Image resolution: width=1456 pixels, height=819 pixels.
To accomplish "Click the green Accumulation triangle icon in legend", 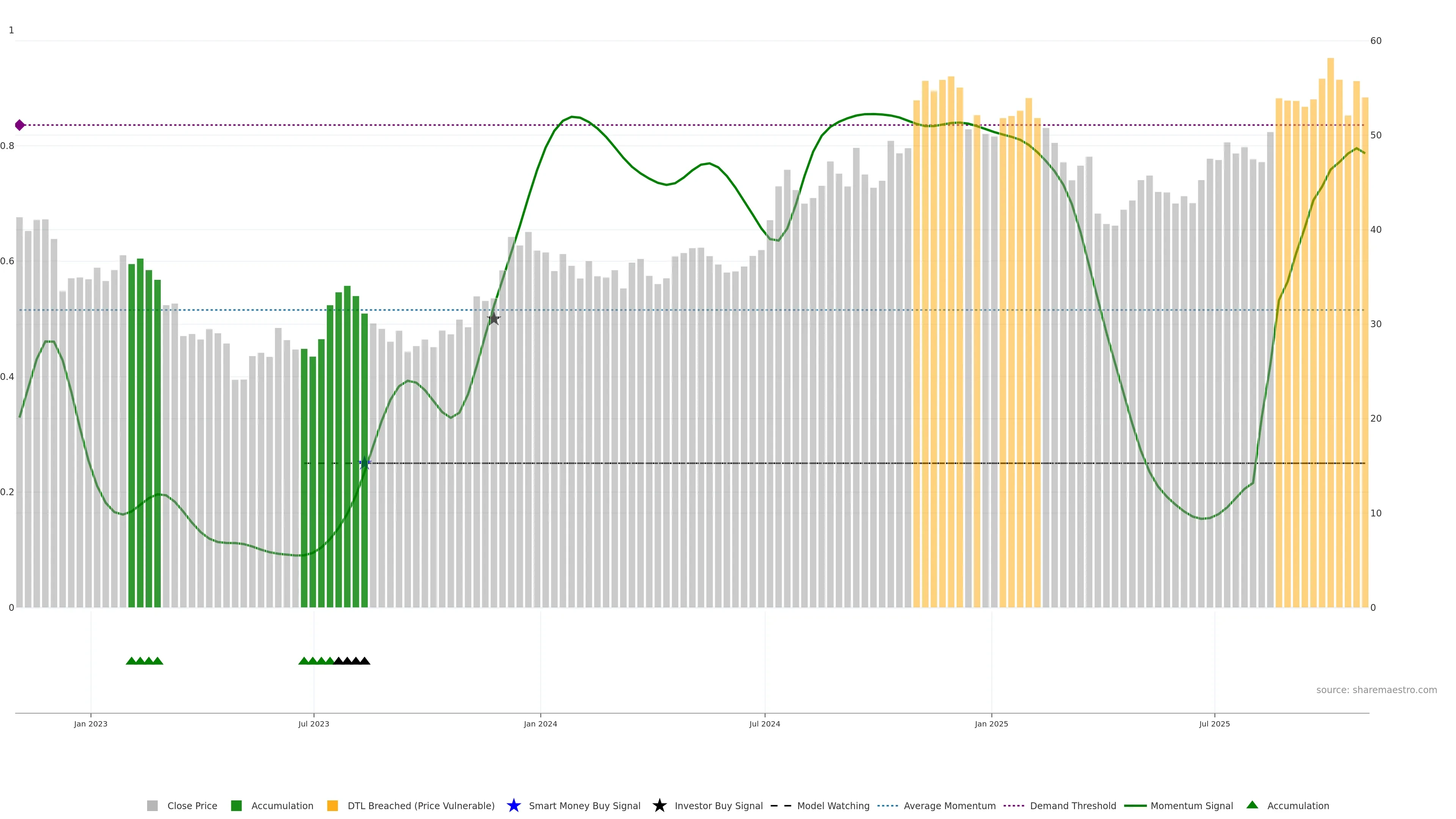I will tap(1252, 805).
